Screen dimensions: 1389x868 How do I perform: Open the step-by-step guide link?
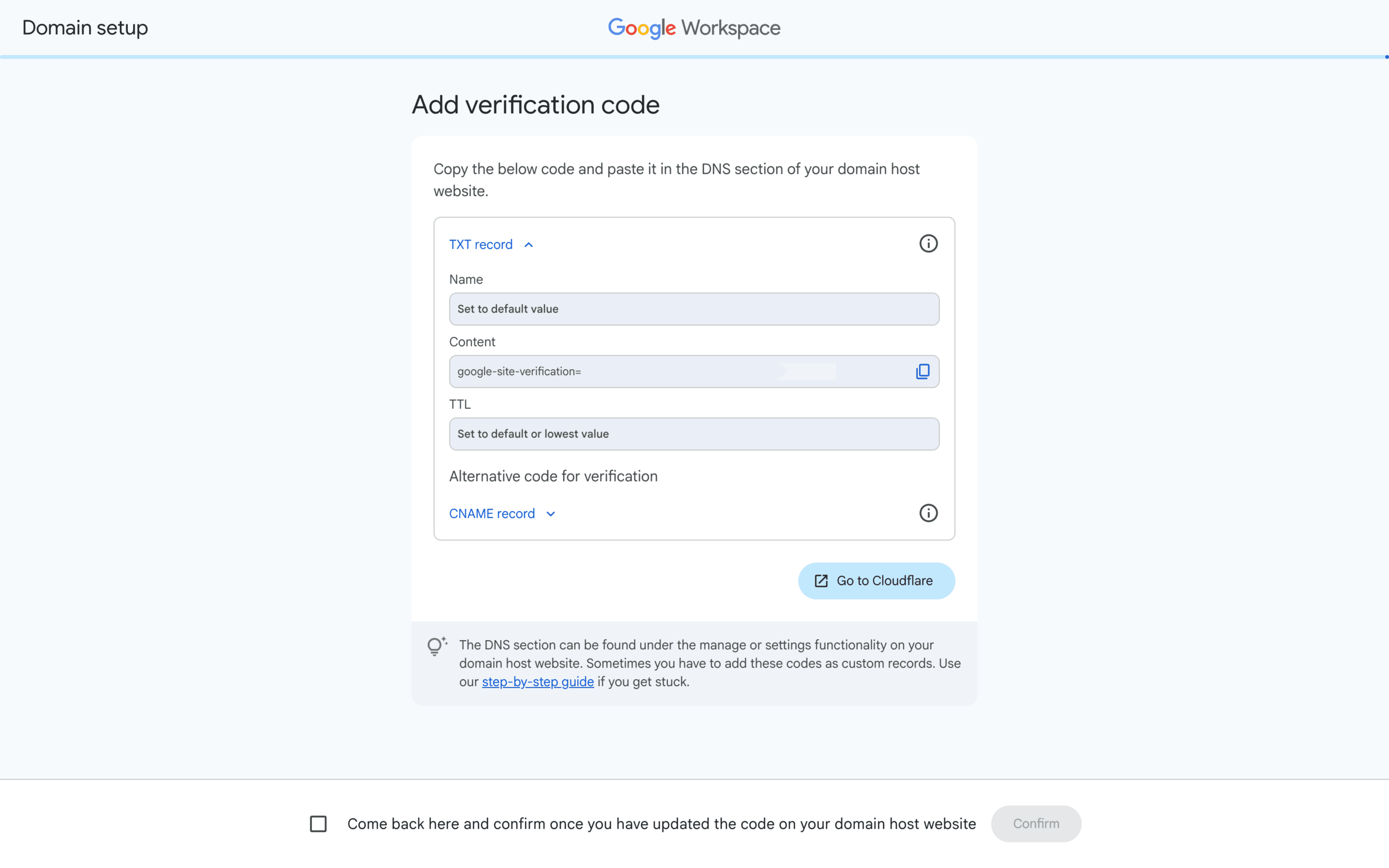537,682
